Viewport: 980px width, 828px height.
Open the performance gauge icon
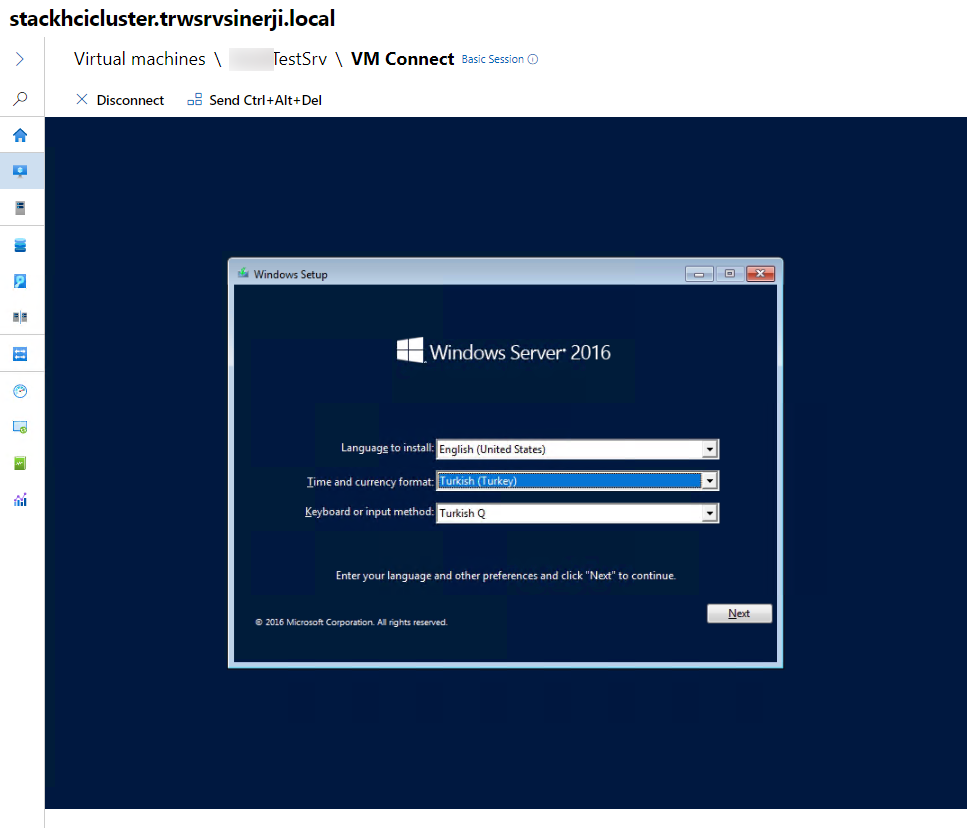pos(20,391)
